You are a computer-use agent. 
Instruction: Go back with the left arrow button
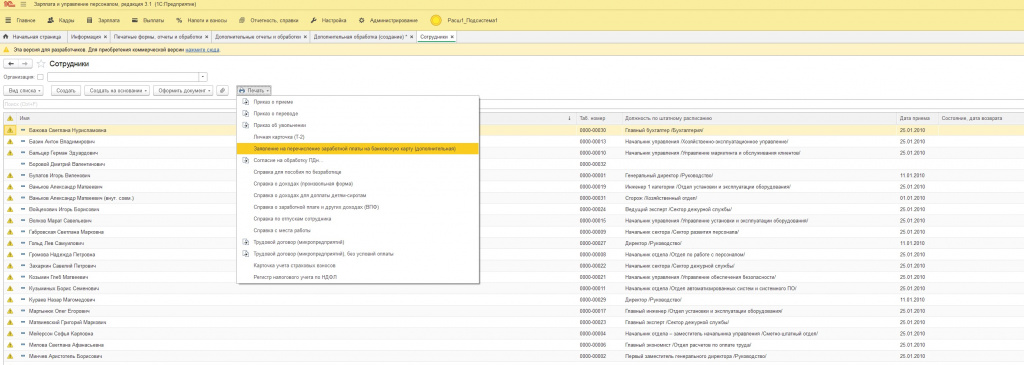[11, 64]
